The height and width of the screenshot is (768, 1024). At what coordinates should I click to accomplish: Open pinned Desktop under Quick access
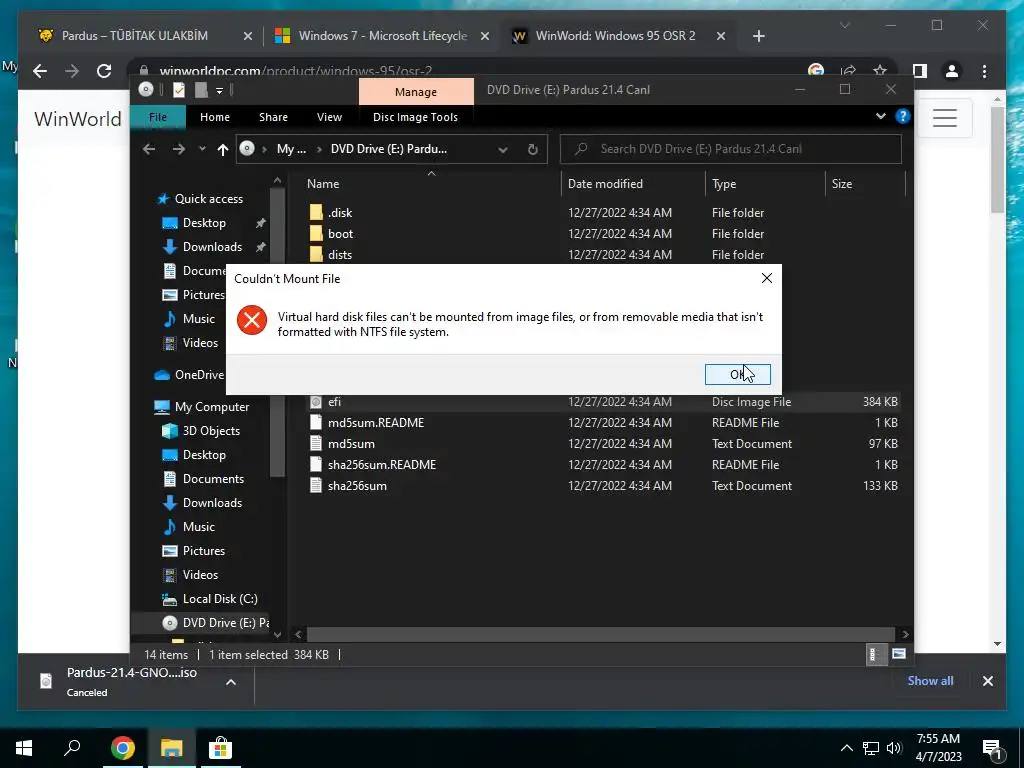click(x=204, y=223)
